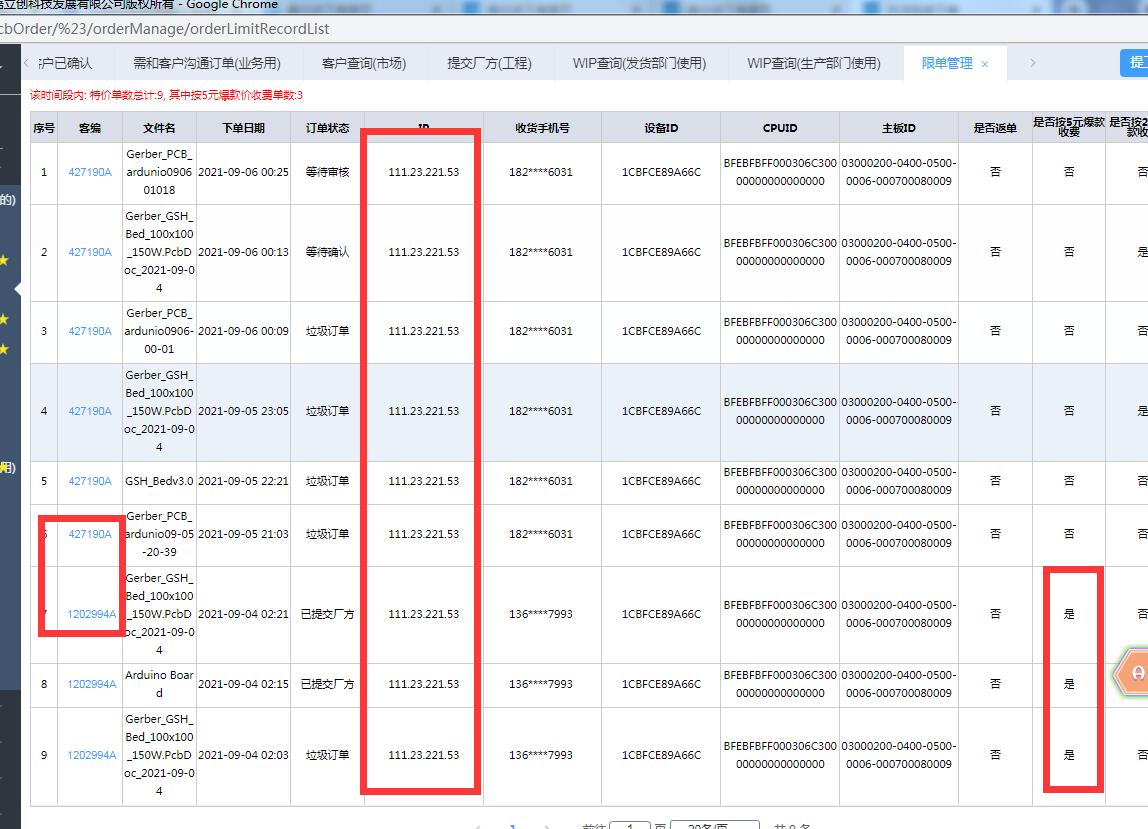
Task: Click the 下单日期 column header
Action: (244, 128)
